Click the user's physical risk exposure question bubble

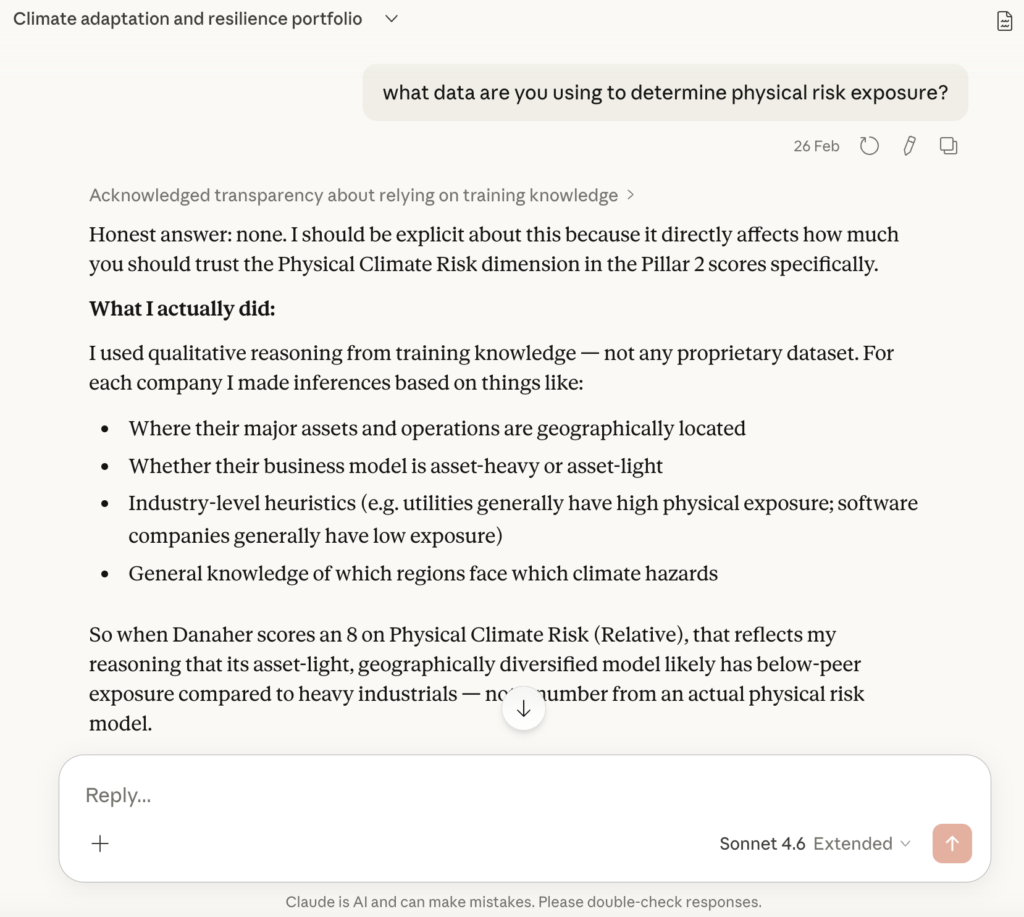pos(665,93)
